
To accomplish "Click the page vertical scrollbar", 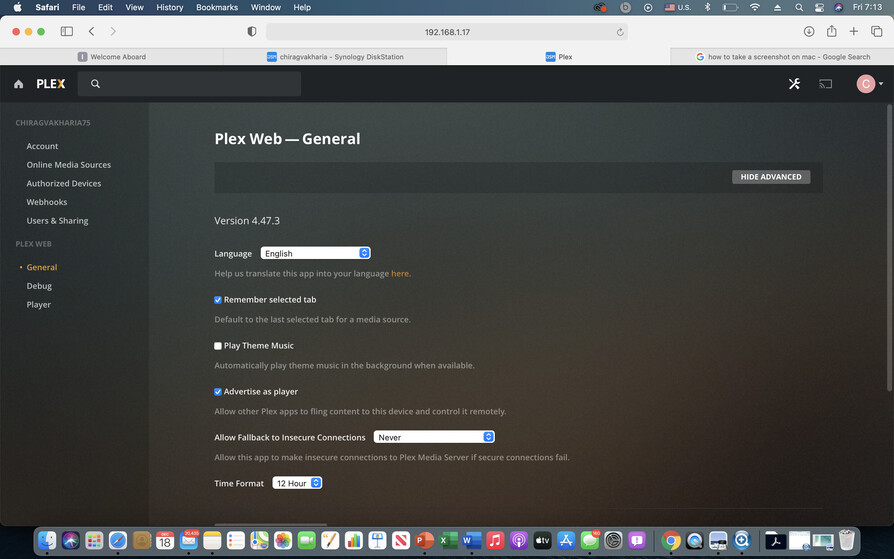I will [889, 248].
